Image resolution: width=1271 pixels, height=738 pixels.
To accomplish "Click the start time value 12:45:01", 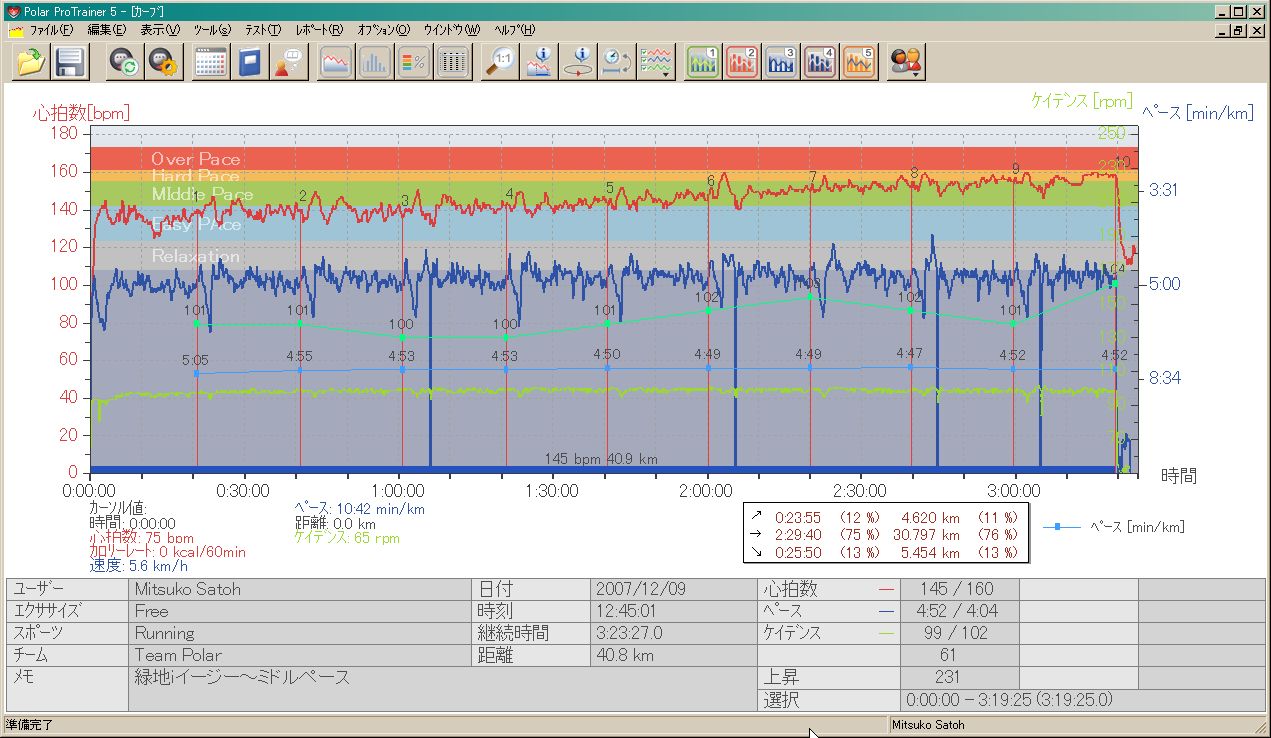I will point(626,611).
